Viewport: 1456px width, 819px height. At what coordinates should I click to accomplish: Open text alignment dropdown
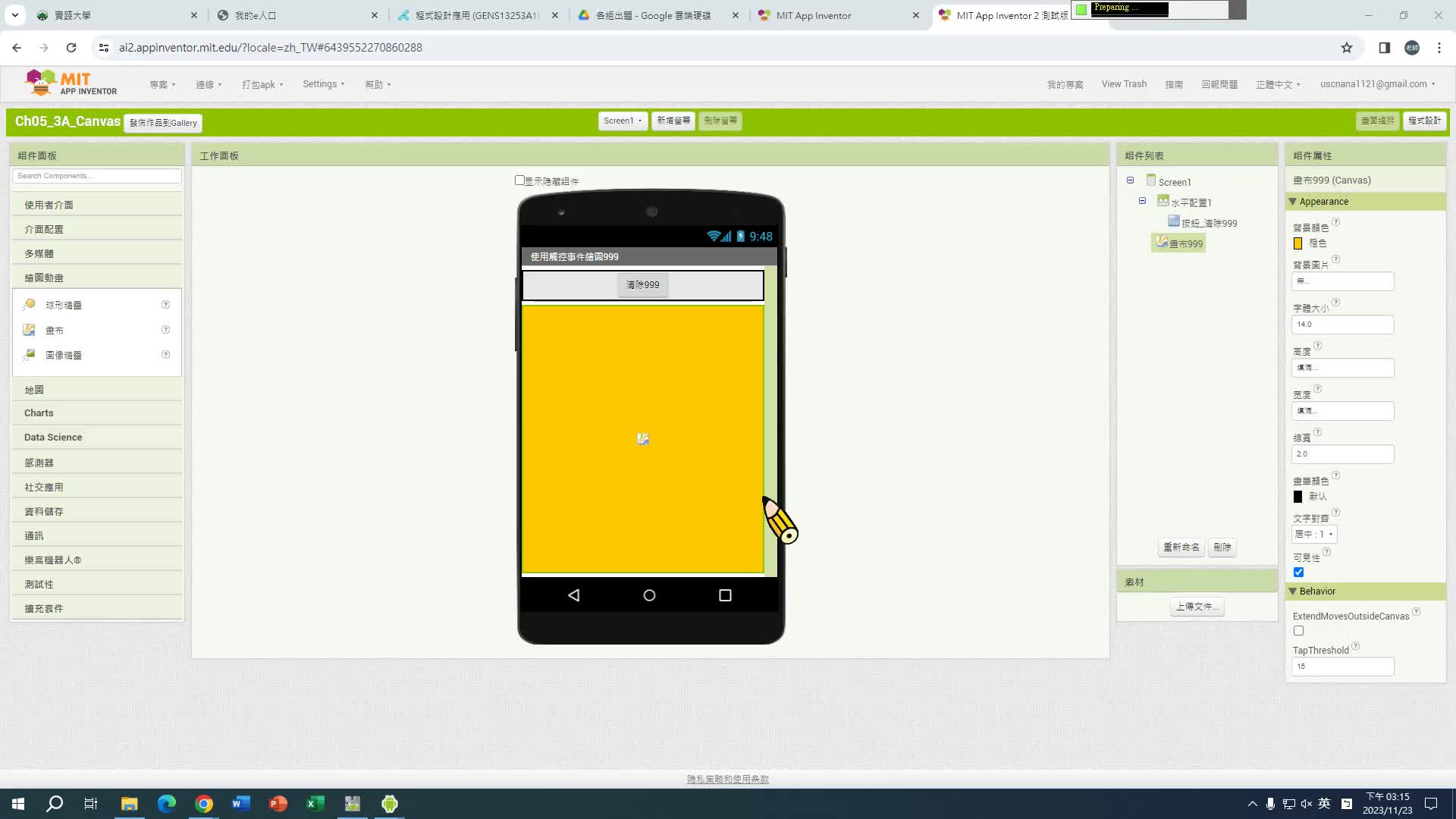(1314, 535)
